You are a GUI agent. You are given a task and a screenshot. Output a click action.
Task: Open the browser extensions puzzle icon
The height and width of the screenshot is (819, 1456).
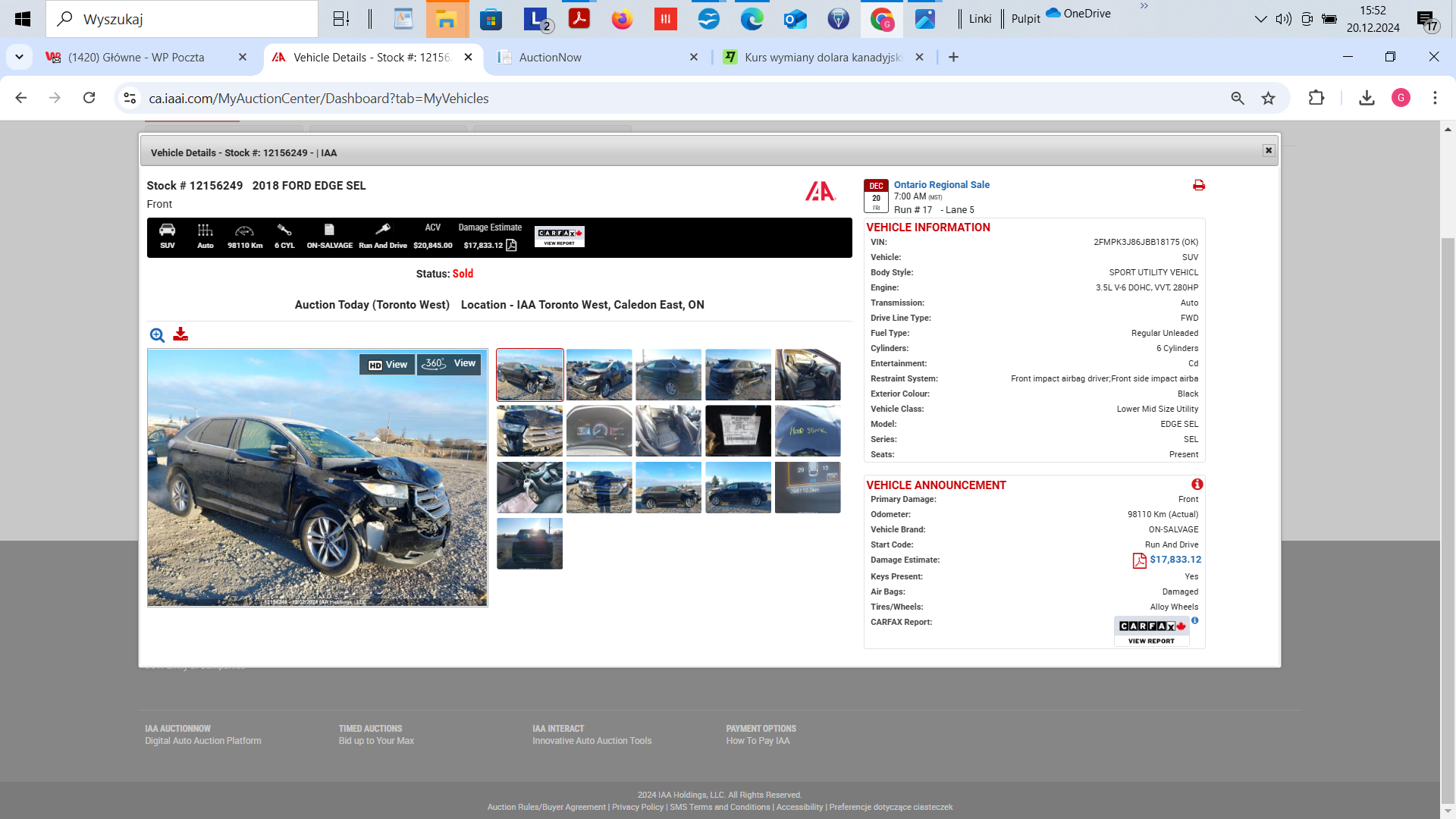tap(1316, 98)
